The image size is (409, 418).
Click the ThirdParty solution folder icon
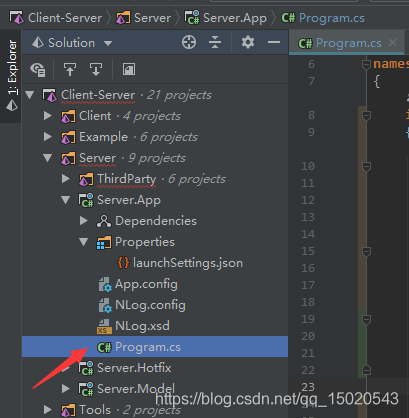click(86, 179)
